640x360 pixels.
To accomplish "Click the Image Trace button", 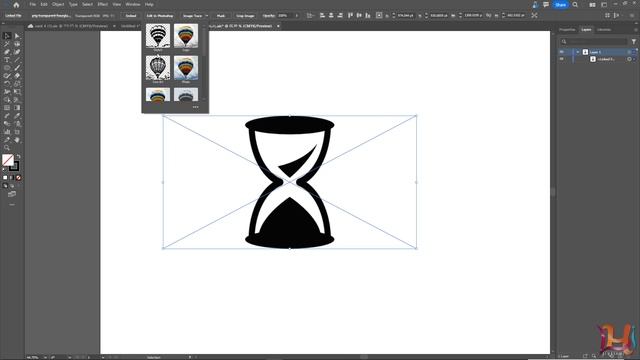I will pyautogui.click(x=192, y=16).
